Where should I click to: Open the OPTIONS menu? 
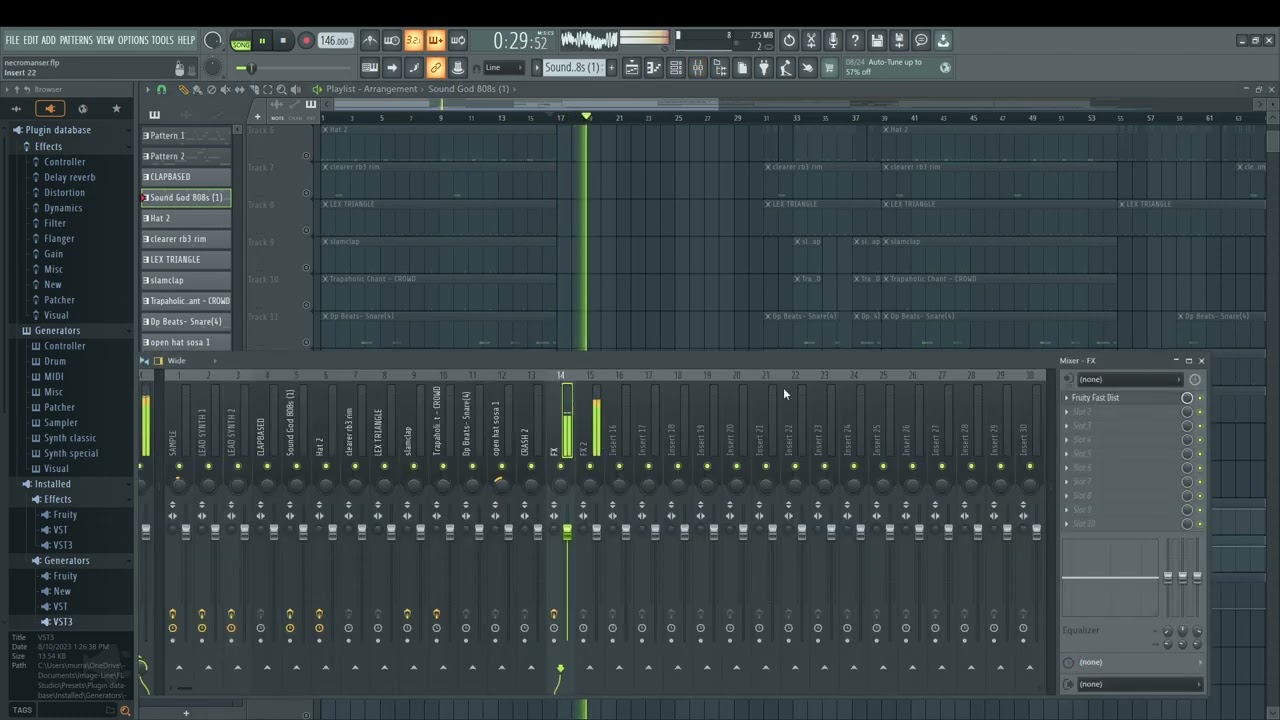tap(133, 41)
